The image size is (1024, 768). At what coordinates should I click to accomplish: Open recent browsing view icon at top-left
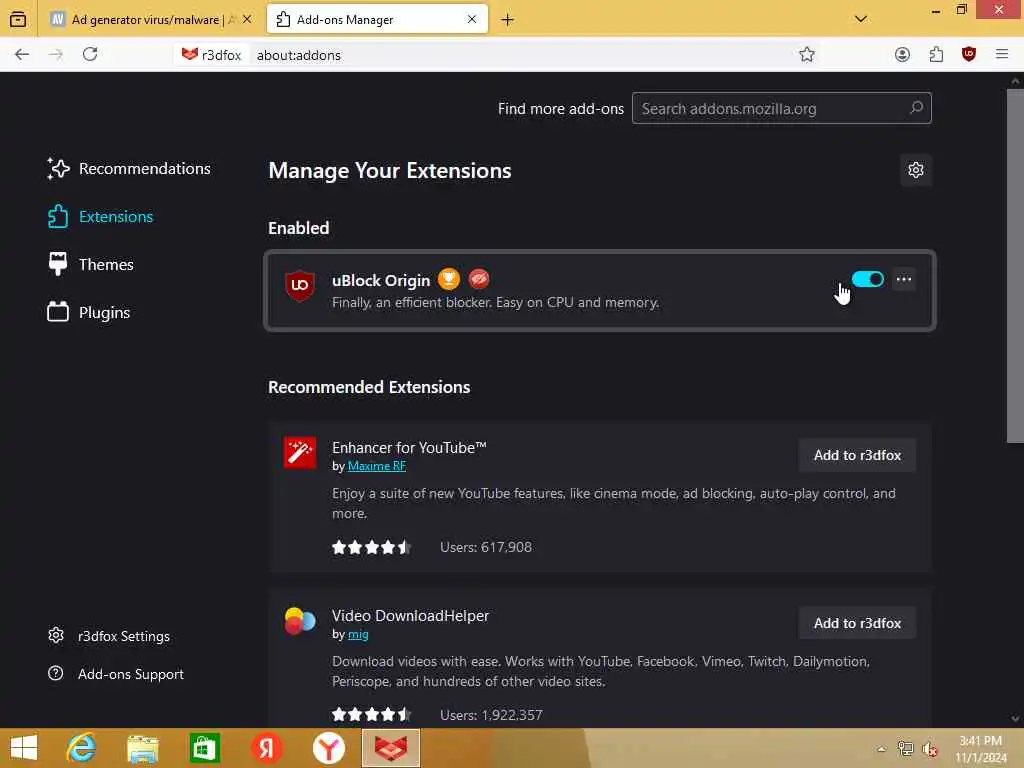pyautogui.click(x=18, y=20)
